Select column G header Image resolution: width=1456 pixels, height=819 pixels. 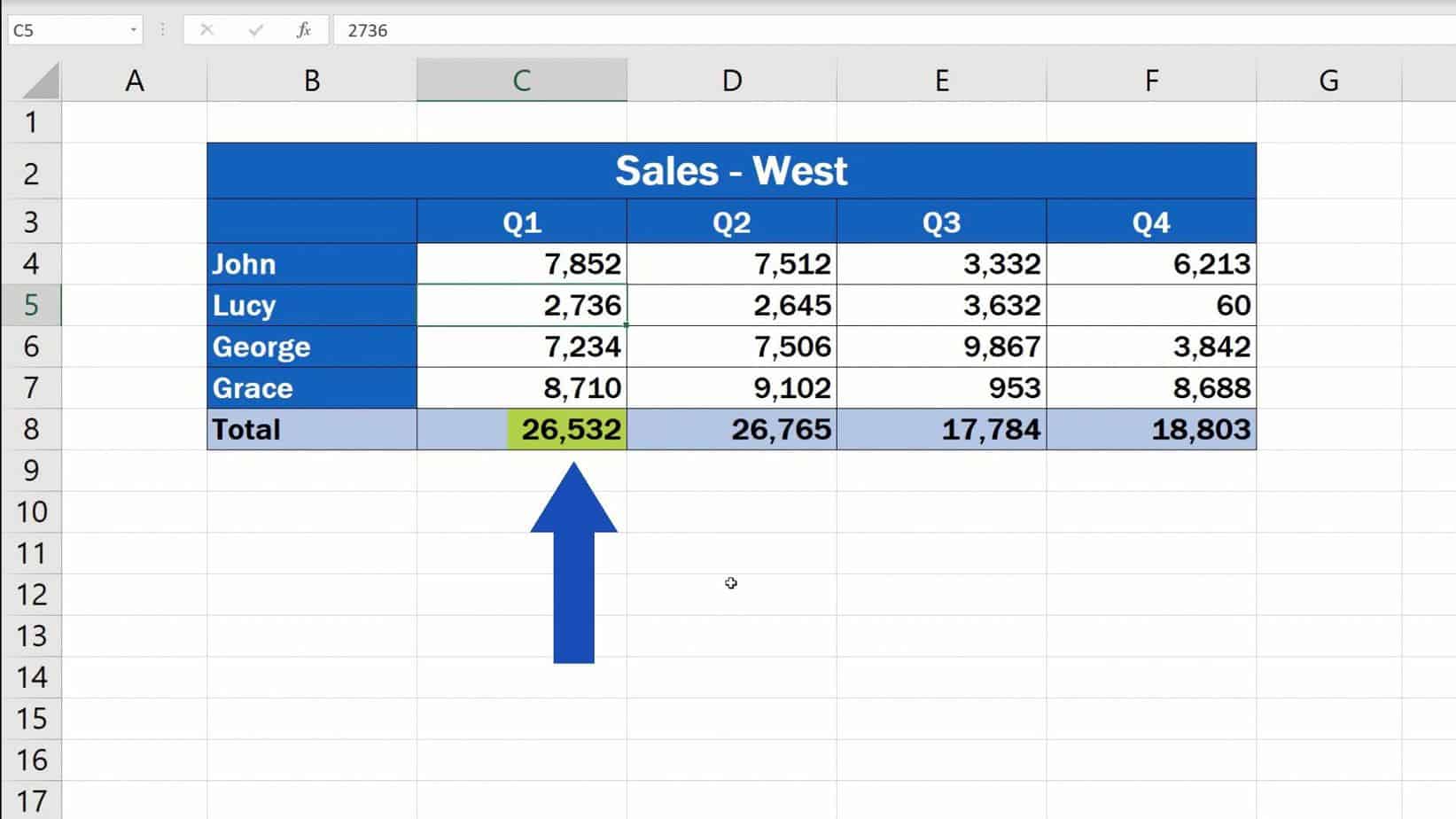click(1328, 80)
